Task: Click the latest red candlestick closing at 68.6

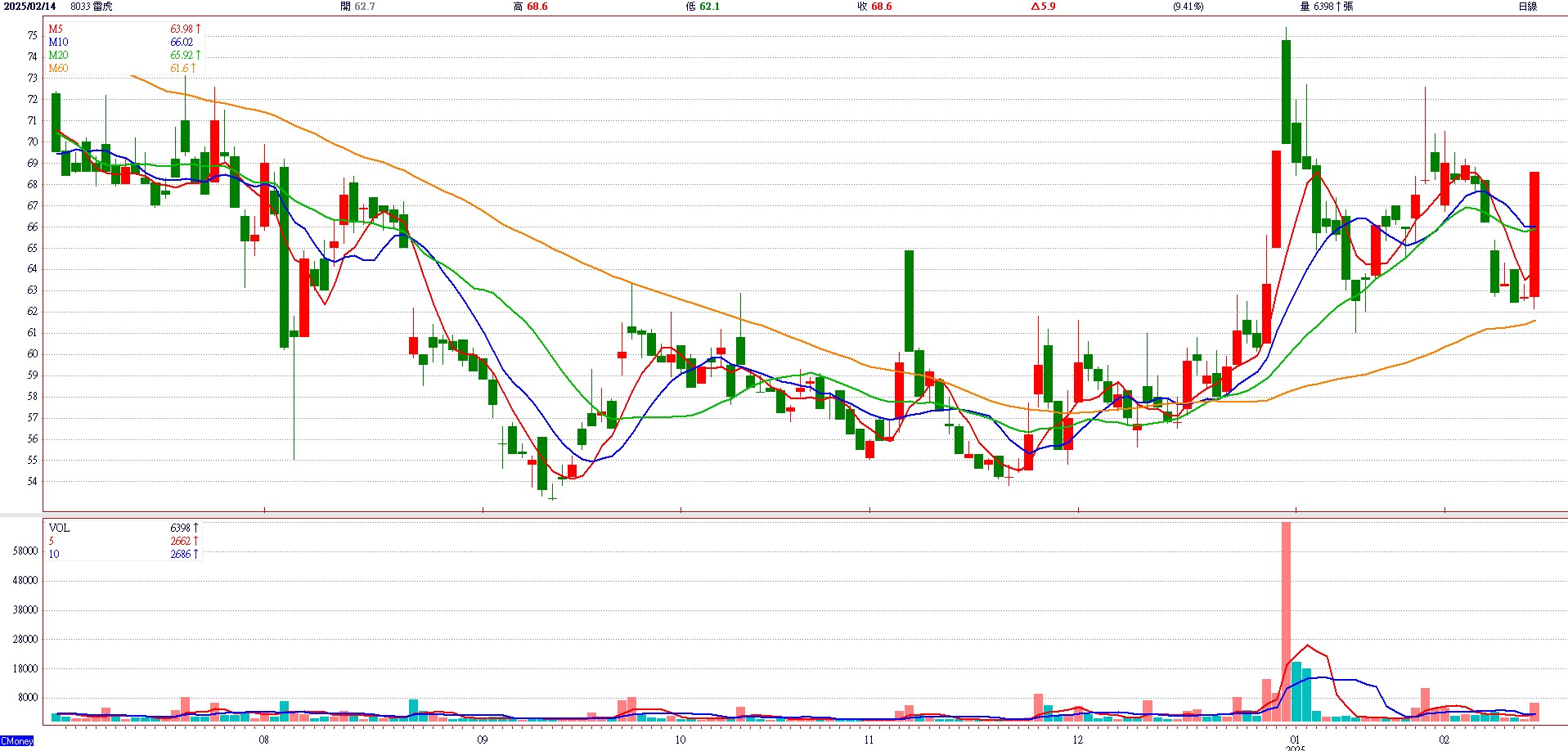Action: [x=1534, y=235]
